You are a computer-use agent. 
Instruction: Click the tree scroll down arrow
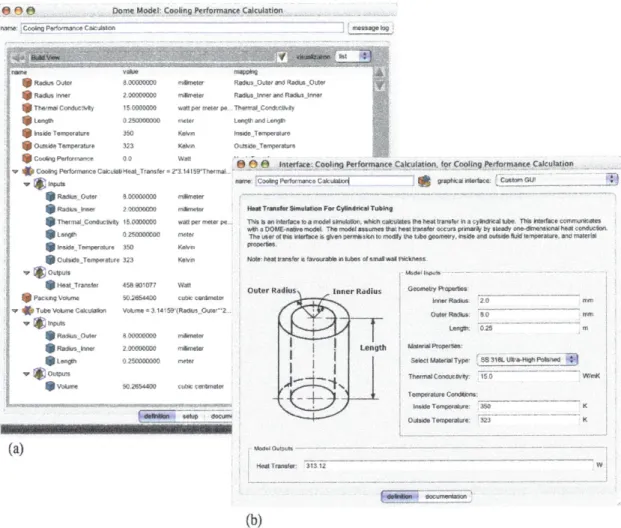379,86
